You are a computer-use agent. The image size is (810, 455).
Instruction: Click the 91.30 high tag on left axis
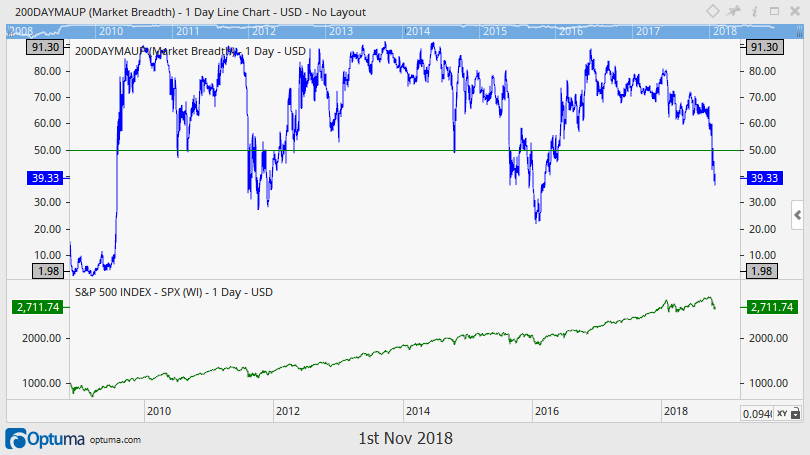point(45,47)
